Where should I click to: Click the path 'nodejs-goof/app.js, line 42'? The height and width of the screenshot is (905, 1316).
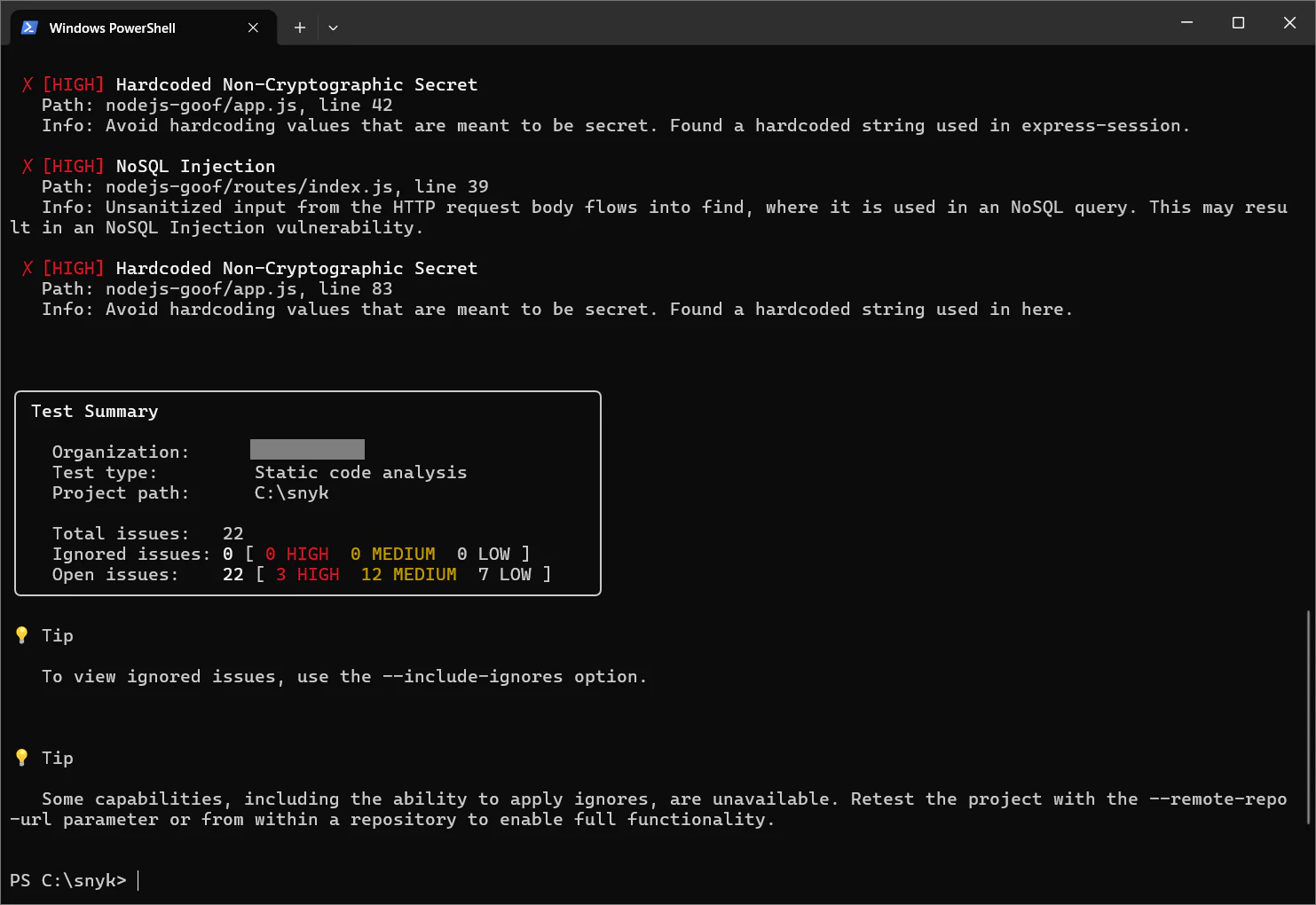coord(248,105)
